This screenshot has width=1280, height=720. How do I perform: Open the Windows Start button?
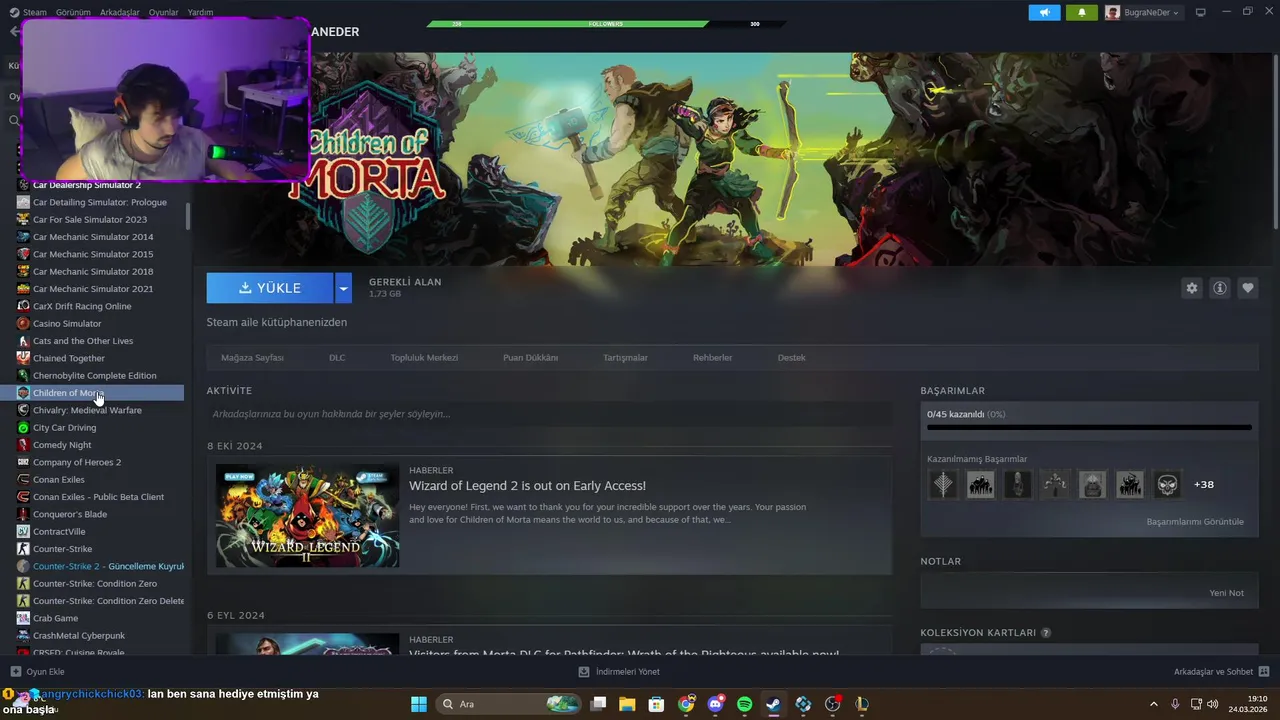(x=419, y=704)
